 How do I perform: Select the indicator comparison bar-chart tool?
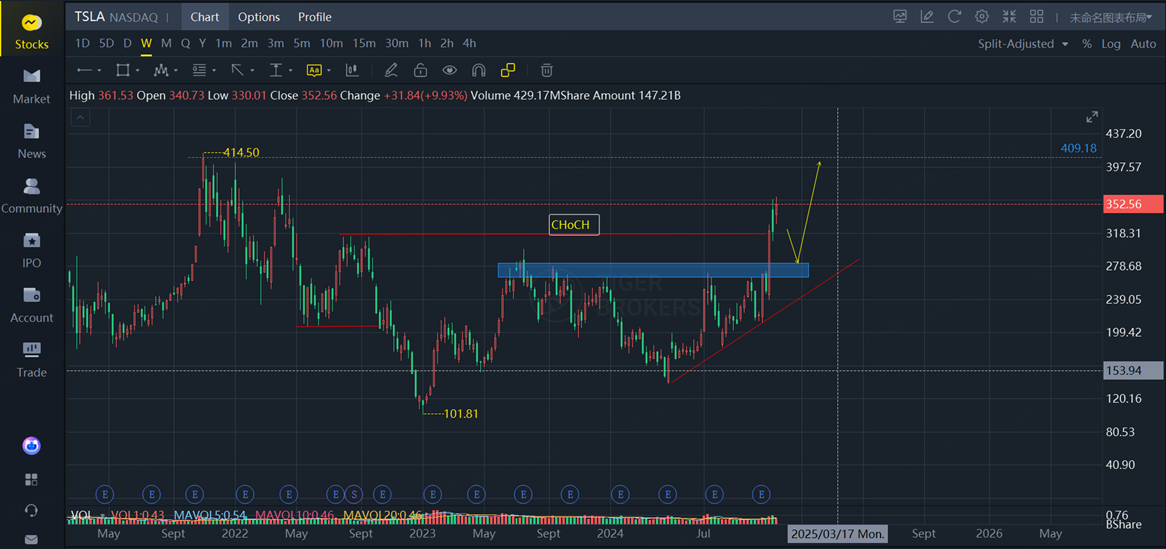click(x=352, y=70)
